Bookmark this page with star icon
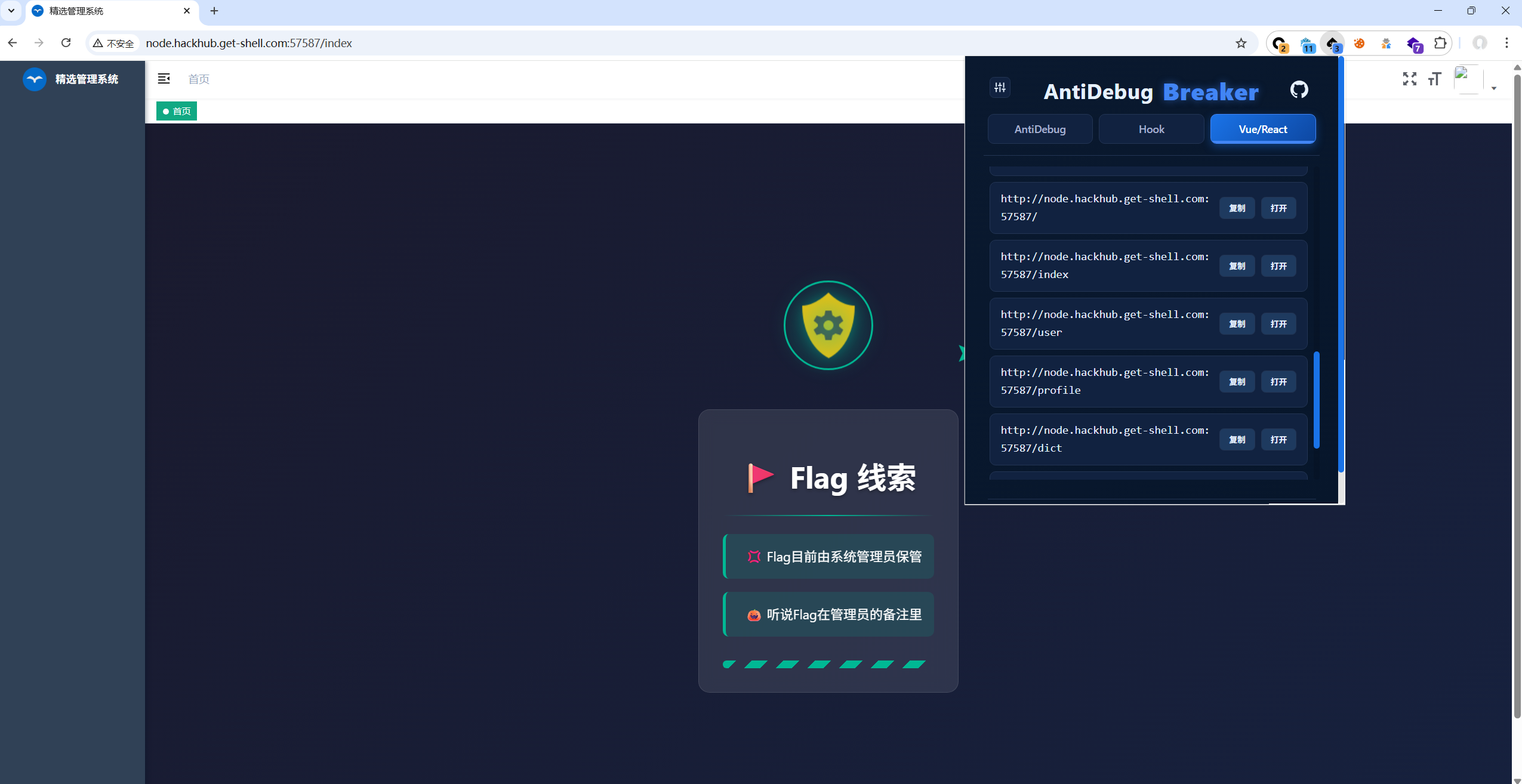 click(1241, 43)
